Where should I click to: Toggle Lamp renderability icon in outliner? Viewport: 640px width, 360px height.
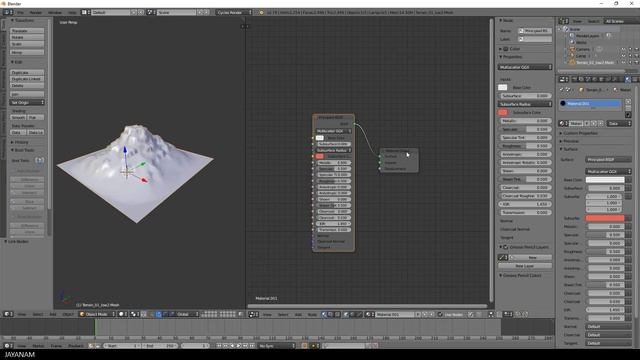coord(636,56)
